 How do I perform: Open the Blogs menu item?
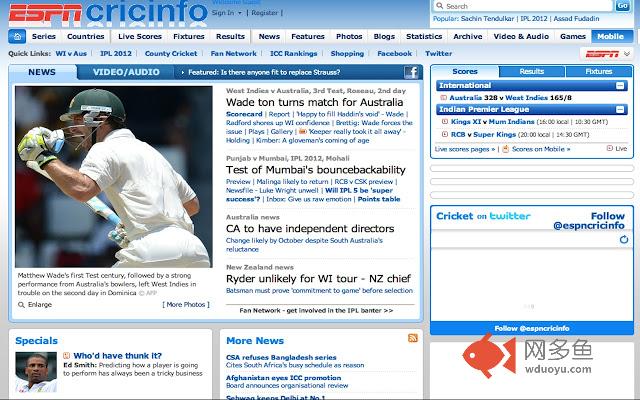pyautogui.click(x=384, y=36)
